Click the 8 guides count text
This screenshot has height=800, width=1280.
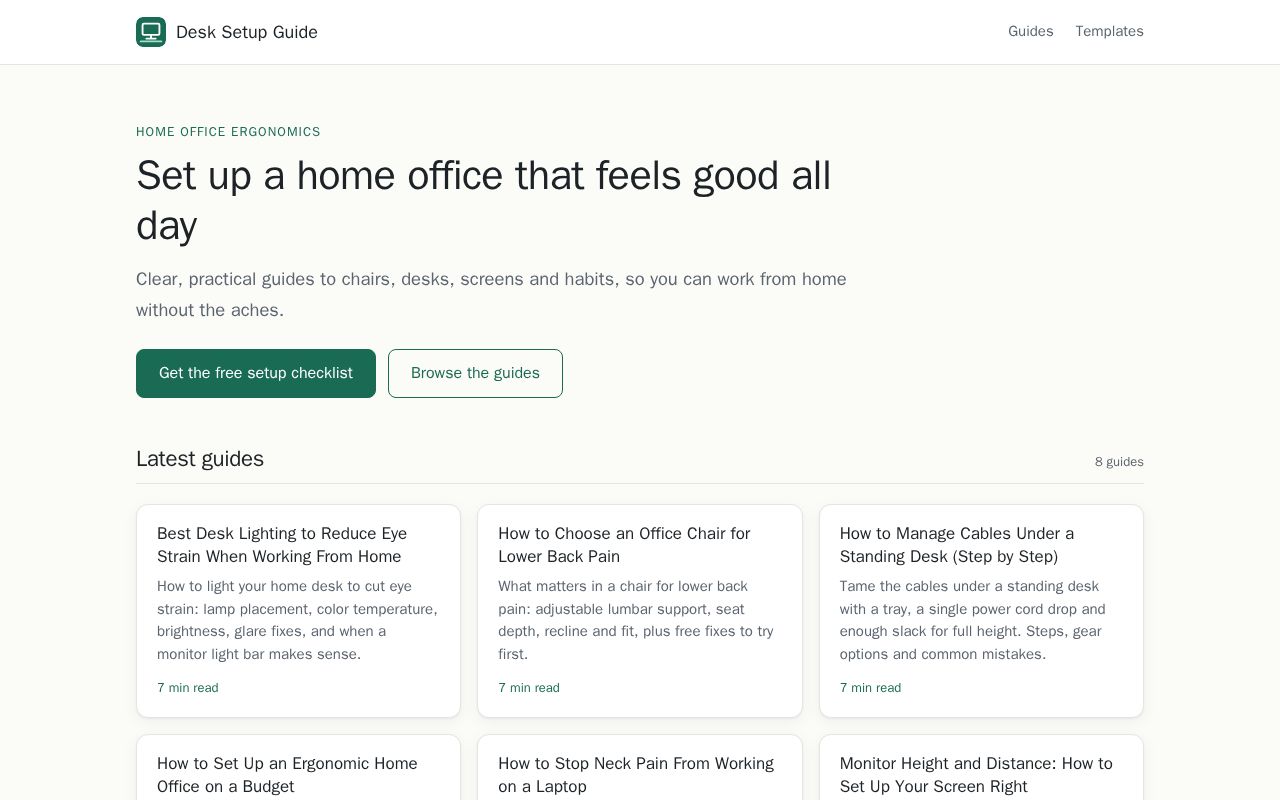(1119, 462)
